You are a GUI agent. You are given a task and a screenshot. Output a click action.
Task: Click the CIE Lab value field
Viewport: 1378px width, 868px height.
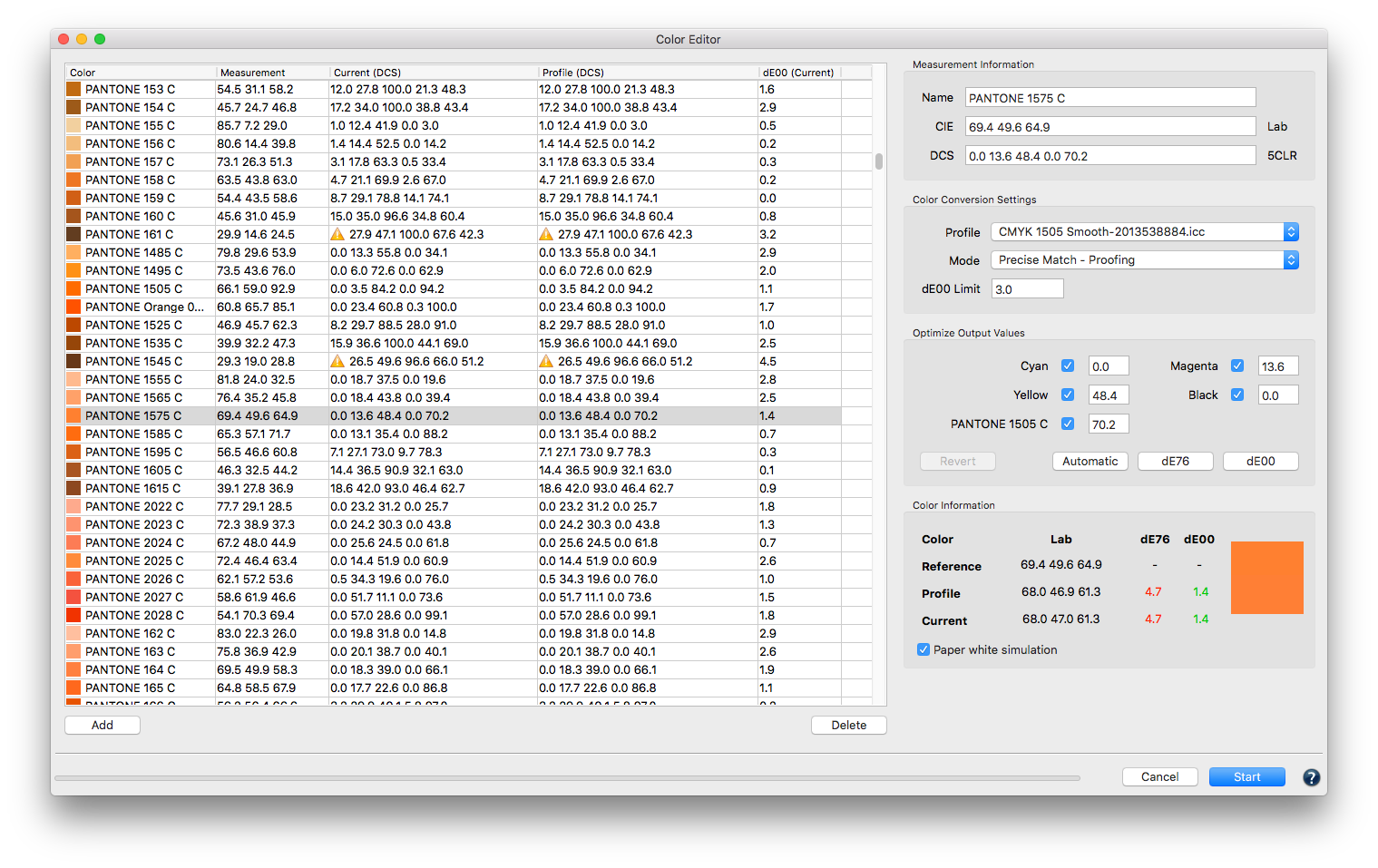1110,127
